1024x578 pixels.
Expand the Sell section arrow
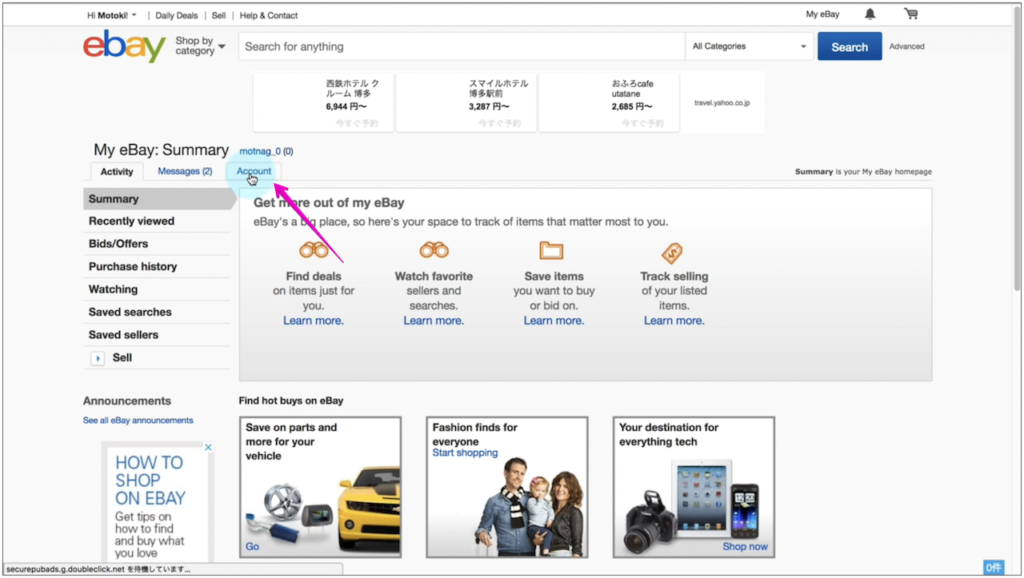[x=97, y=358]
